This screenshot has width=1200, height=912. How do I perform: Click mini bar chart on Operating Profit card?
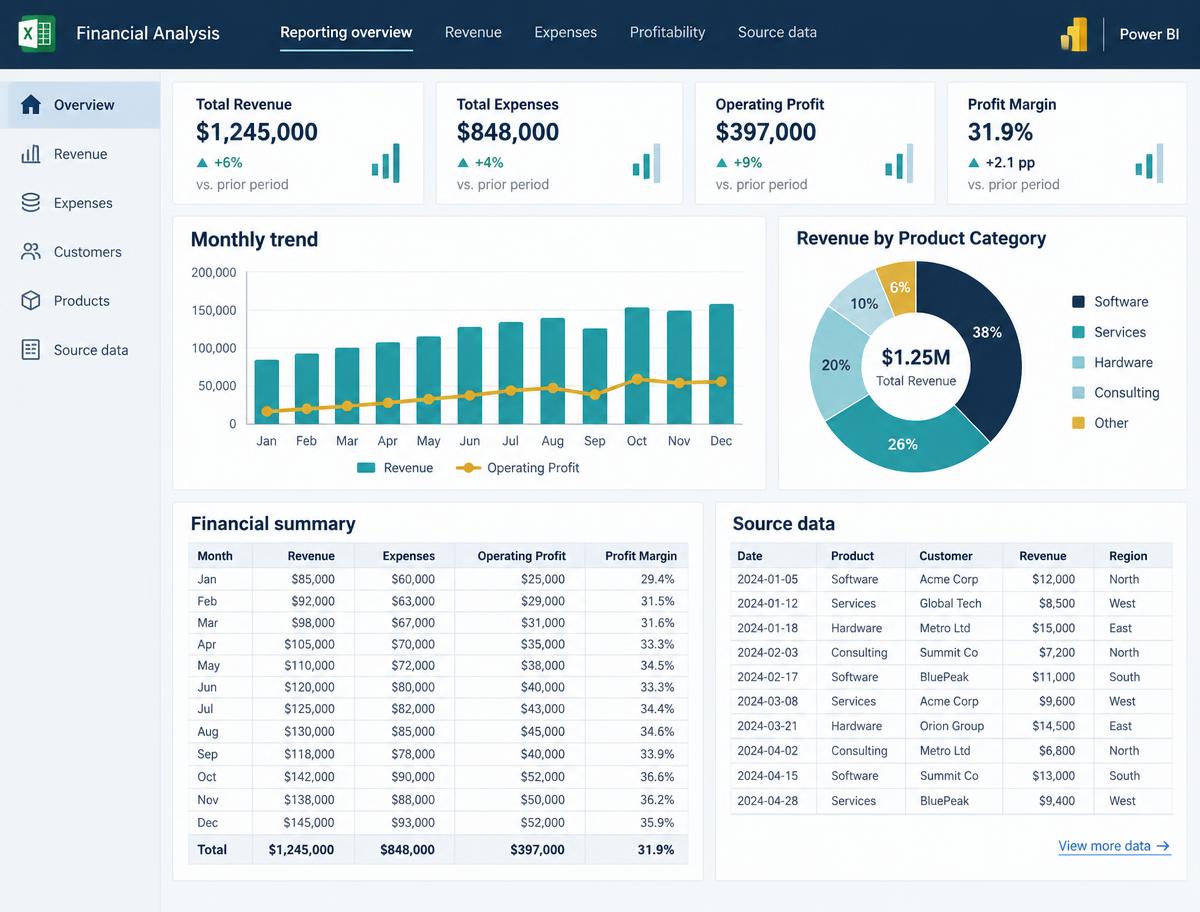899,163
